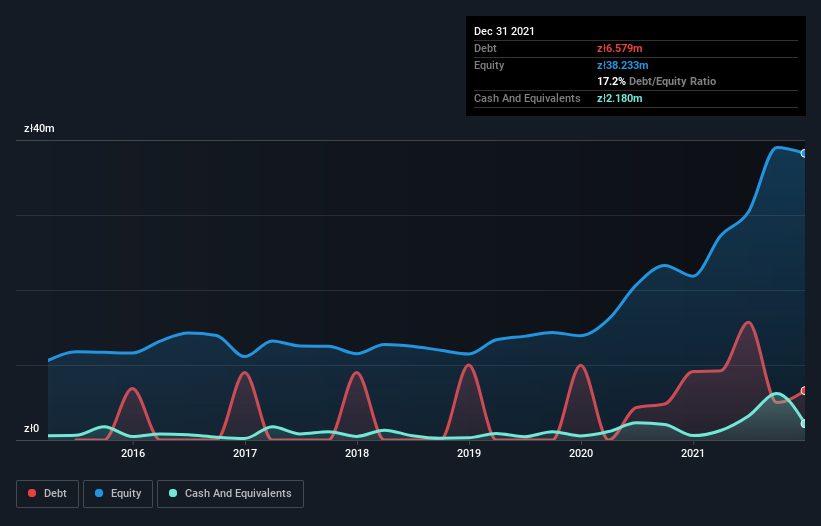
Task: Toggle the Debt series legend button
Action: (x=47, y=494)
